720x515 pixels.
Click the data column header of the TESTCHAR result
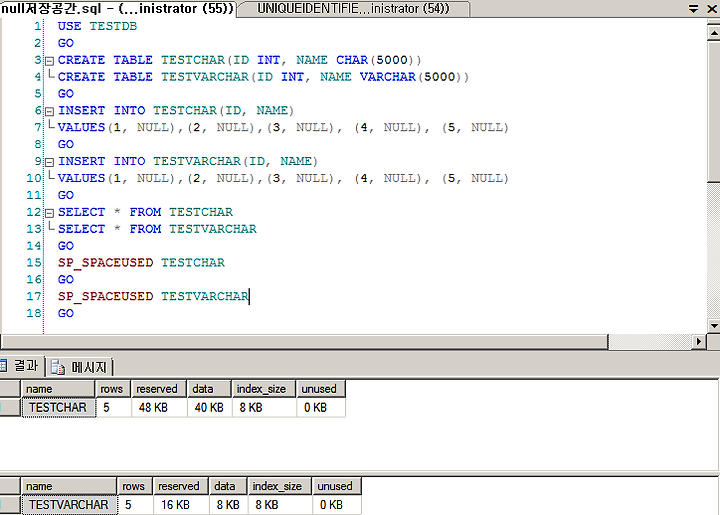209,389
